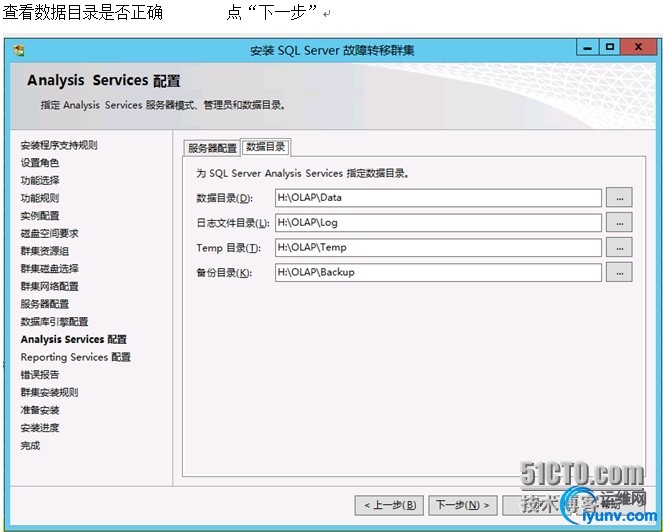Go back with the 上一步(B) button
Screen dimensions: 663x532
pyautogui.click(x=389, y=505)
